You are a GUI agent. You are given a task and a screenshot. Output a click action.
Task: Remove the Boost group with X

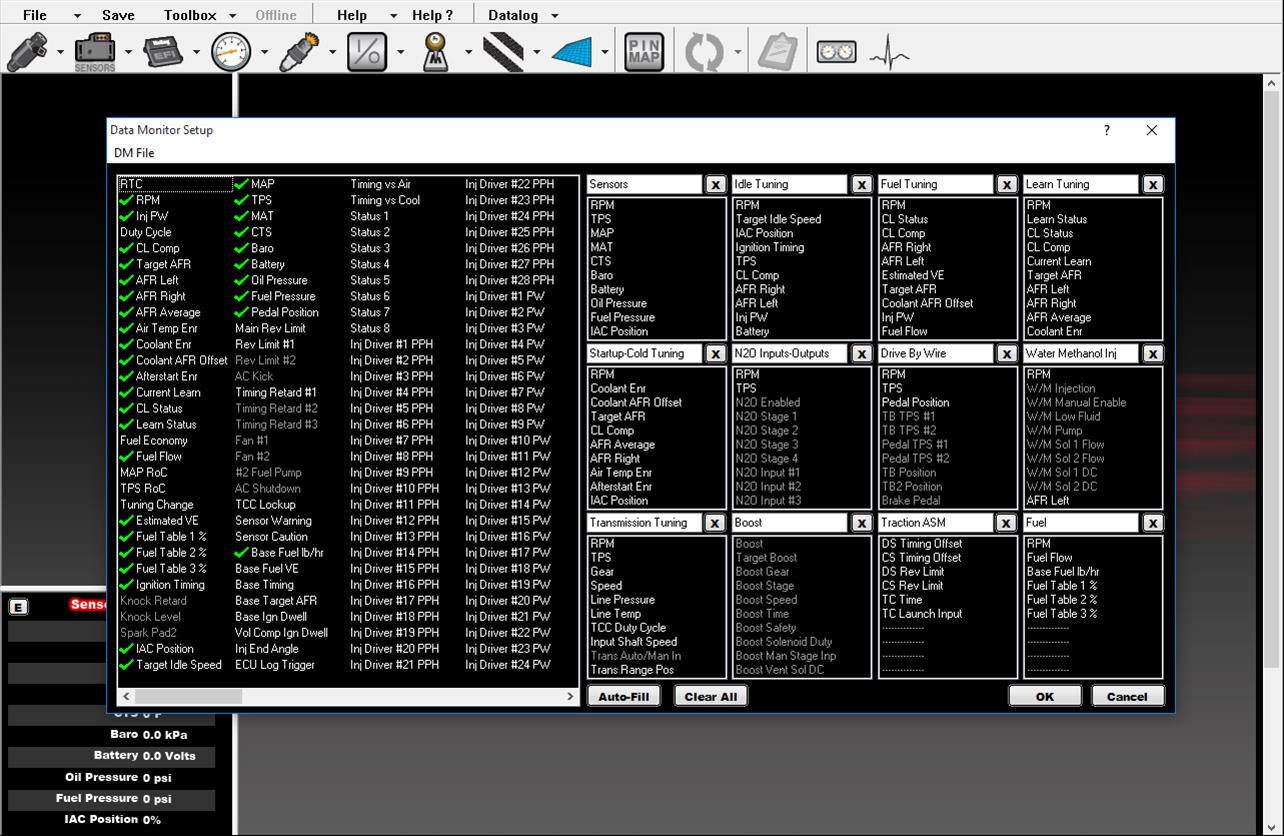click(x=861, y=523)
